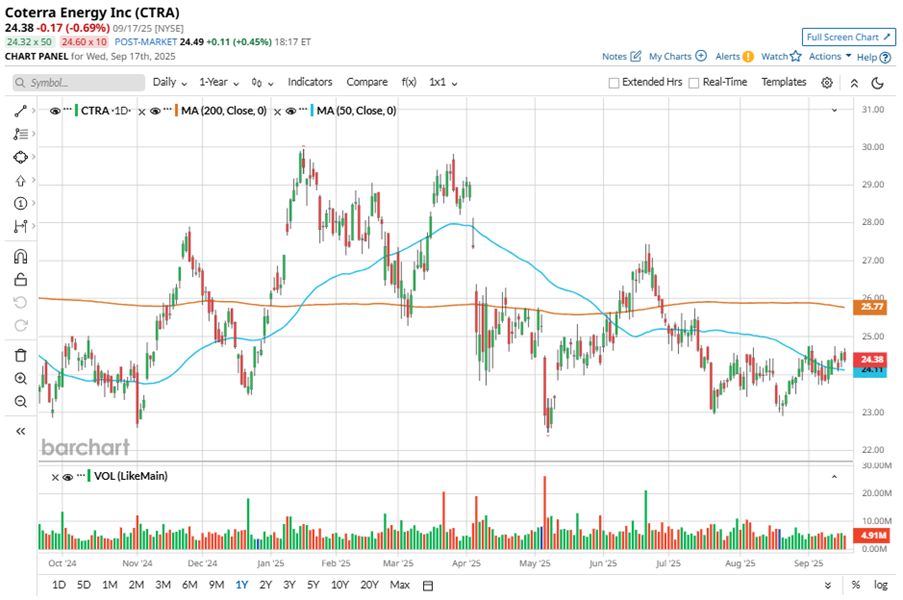Toggle CTRA series visibility eye
The width and height of the screenshot is (903, 600).
55,111
